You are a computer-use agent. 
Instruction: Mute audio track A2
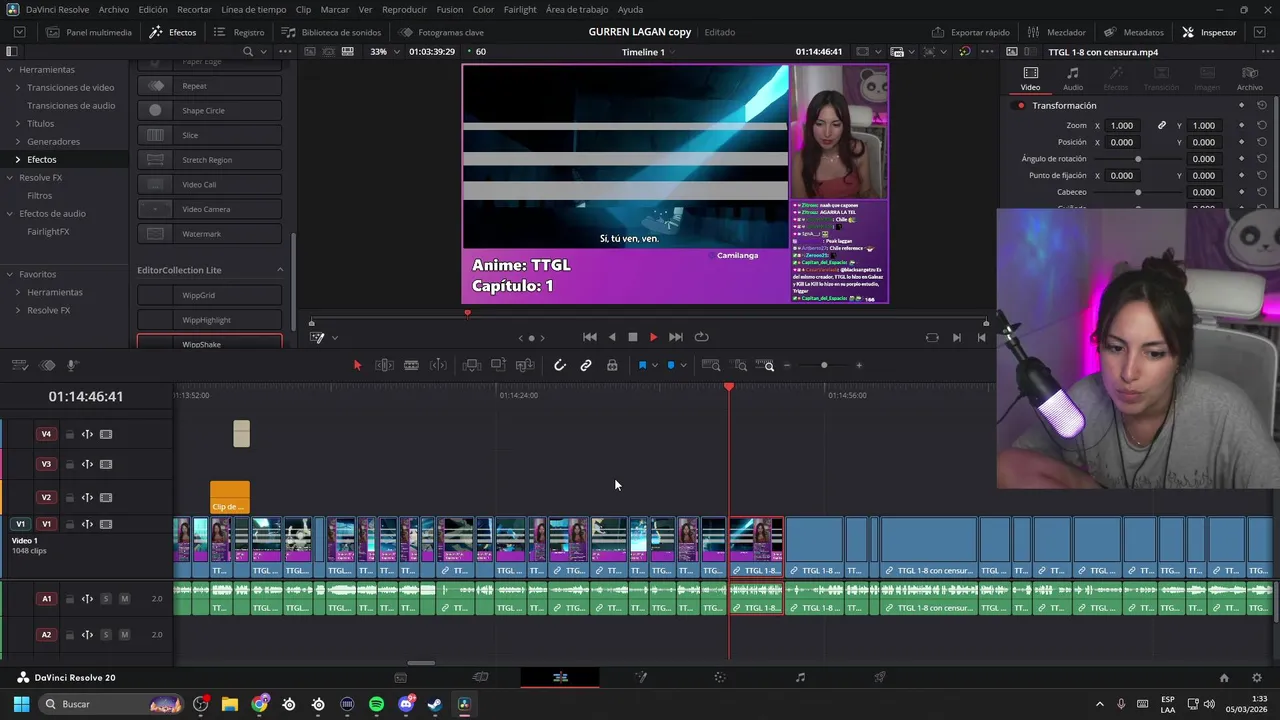pyautogui.click(x=124, y=635)
